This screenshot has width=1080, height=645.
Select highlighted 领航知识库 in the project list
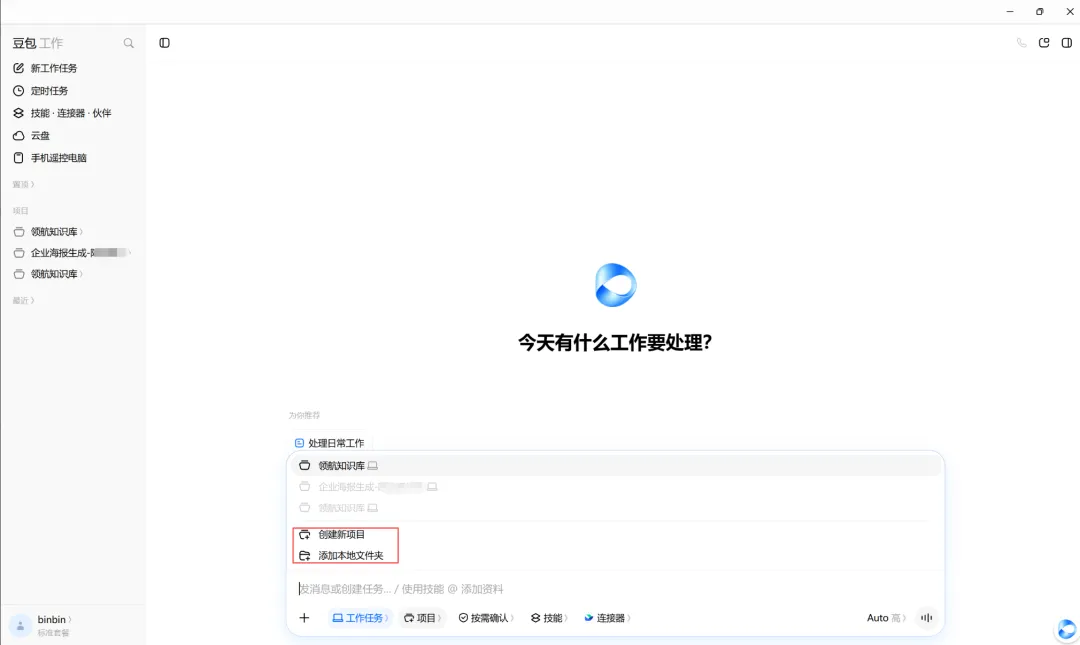point(615,466)
